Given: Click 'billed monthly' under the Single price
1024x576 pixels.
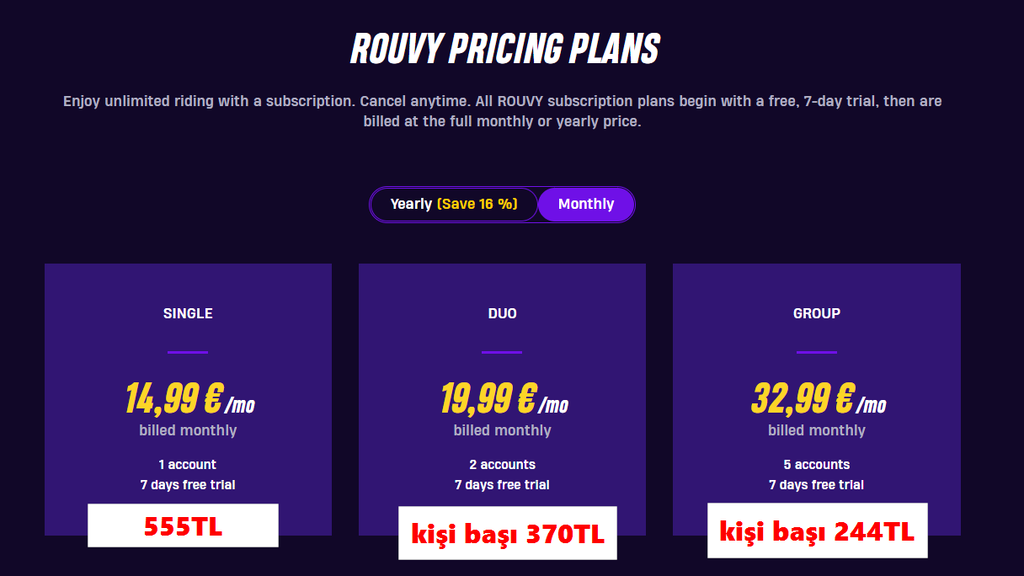Looking at the screenshot, I should point(188,430).
